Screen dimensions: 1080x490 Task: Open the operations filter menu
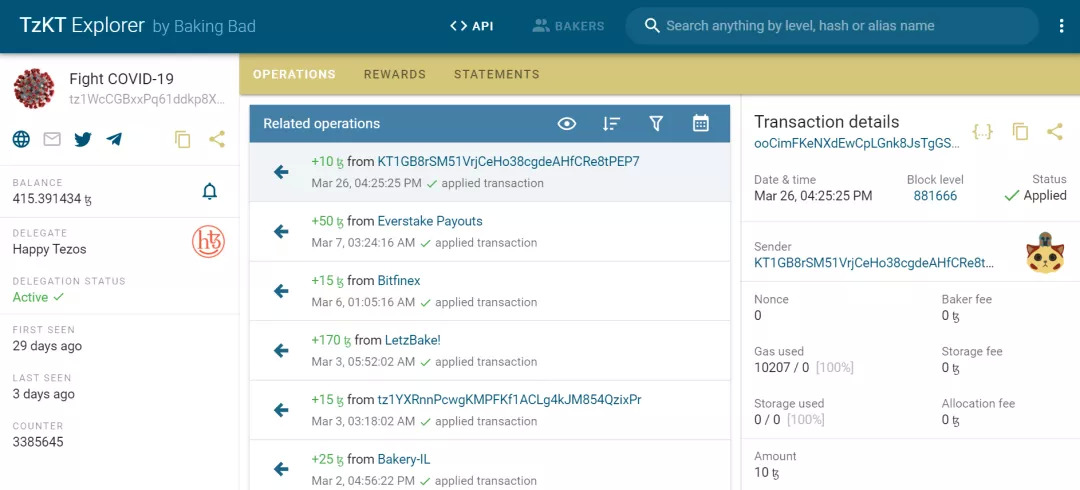(x=656, y=124)
